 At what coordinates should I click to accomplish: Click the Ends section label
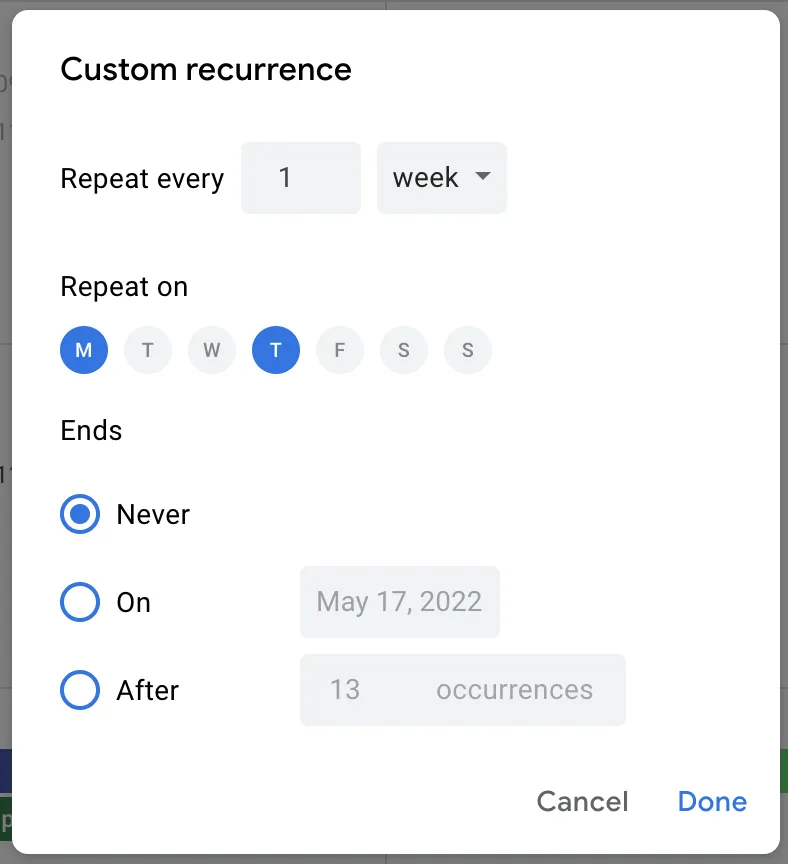[91, 431]
